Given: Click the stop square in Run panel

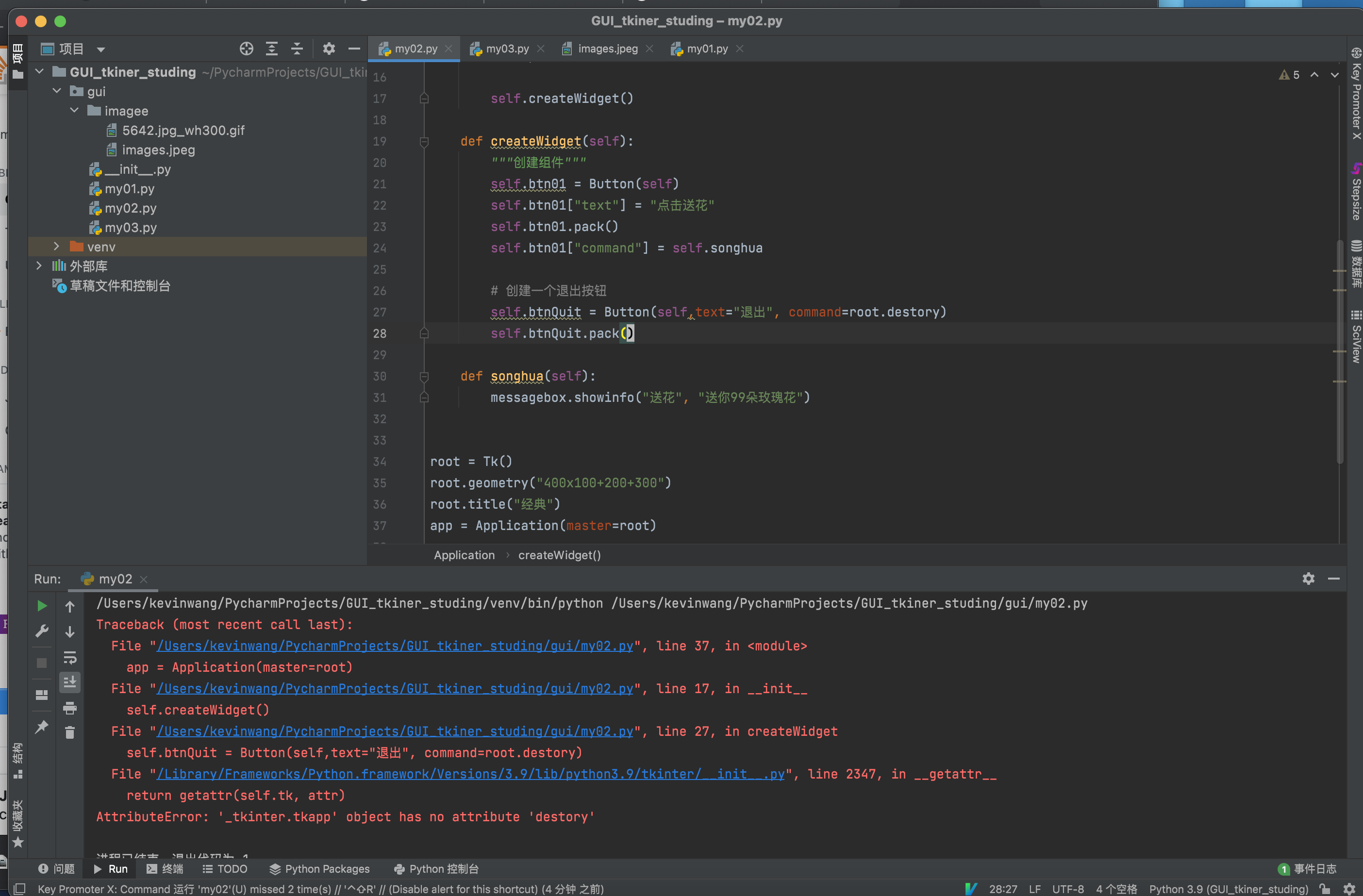Looking at the screenshot, I should coord(42,663).
